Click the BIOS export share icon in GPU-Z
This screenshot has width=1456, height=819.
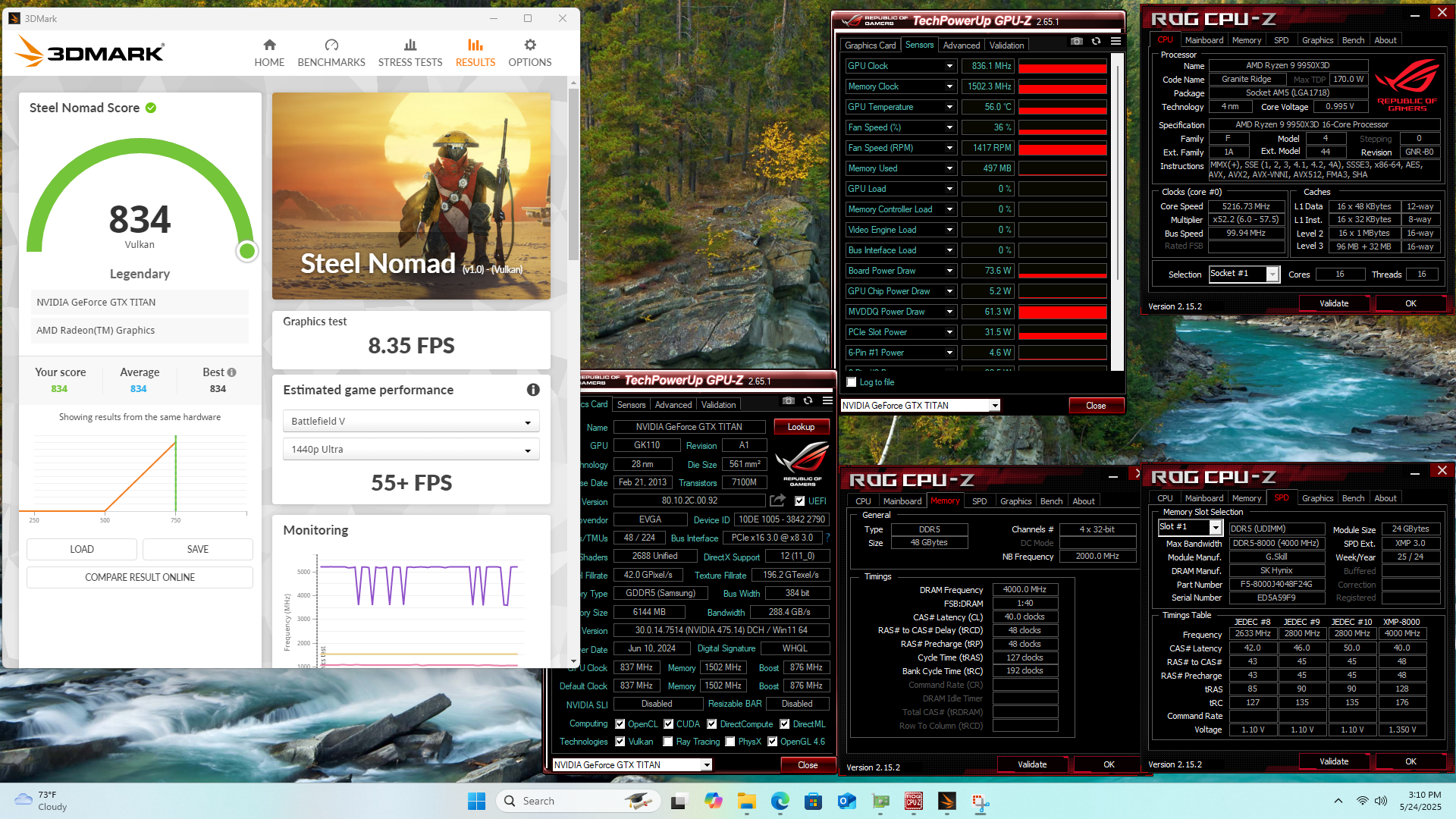pyautogui.click(x=777, y=500)
